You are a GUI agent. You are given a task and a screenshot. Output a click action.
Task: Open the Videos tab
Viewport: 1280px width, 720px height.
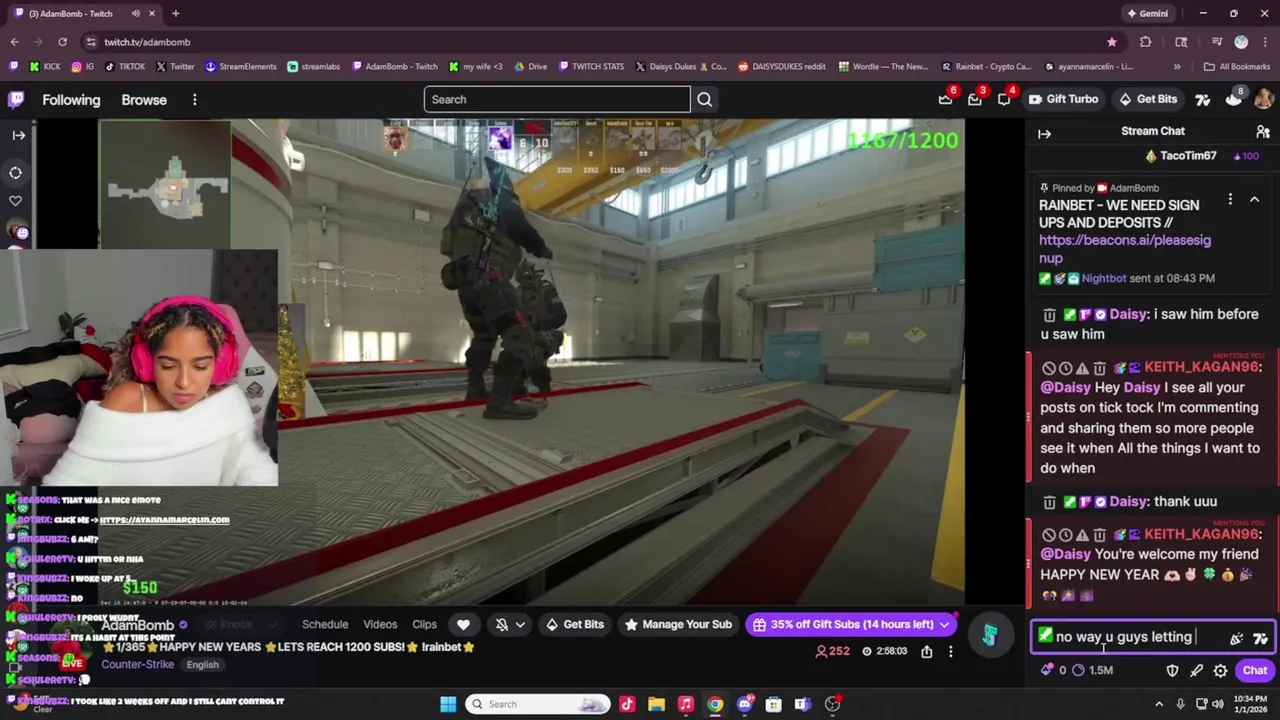pos(380,624)
